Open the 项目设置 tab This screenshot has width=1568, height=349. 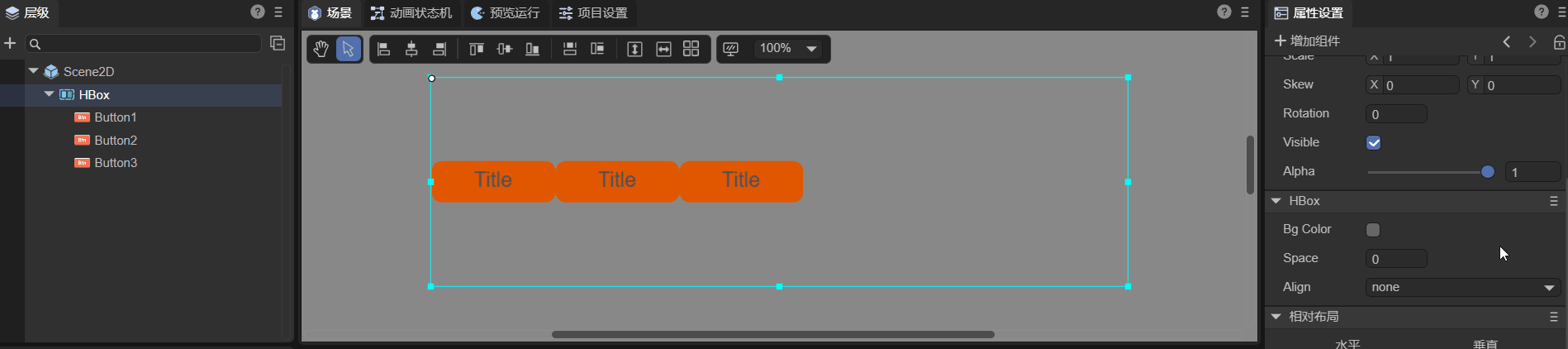(593, 13)
